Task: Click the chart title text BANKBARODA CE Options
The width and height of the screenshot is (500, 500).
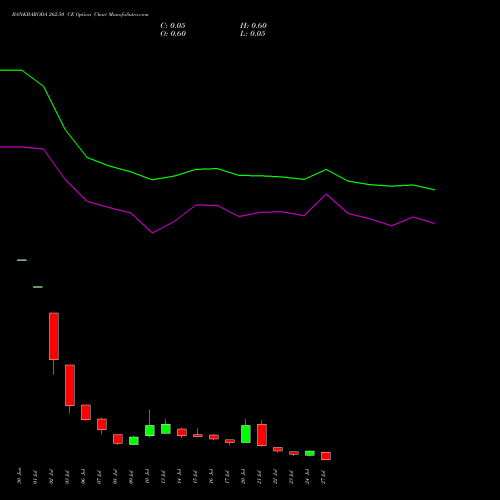Action: click(80, 14)
